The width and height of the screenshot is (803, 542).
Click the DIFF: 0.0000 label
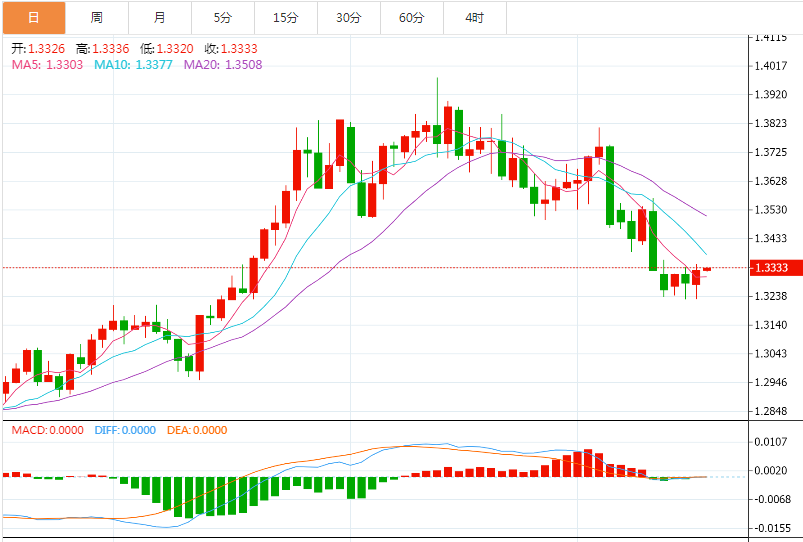(x=125, y=430)
